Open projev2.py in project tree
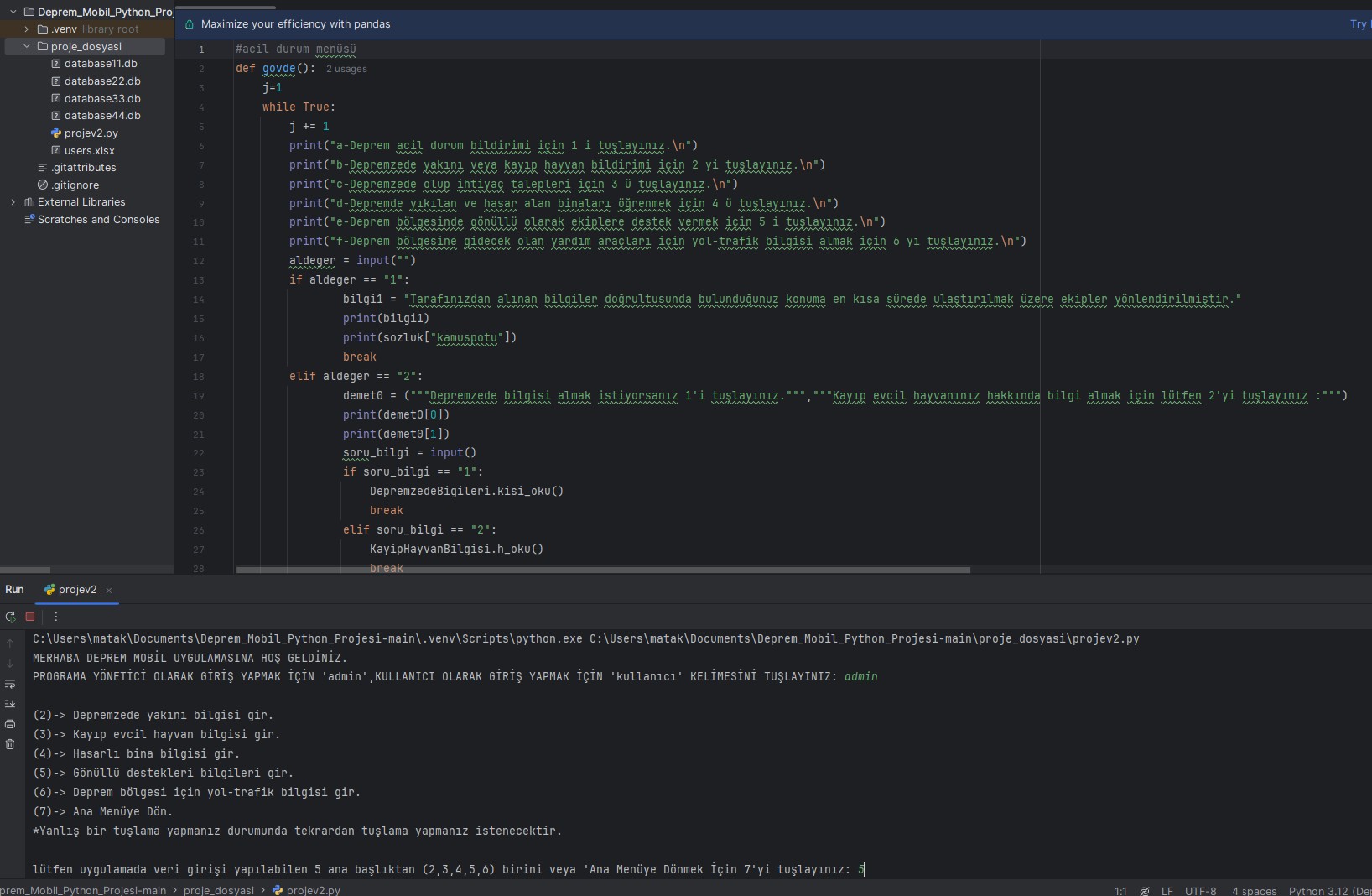This screenshot has height=896, width=1372. pyautogui.click(x=91, y=133)
